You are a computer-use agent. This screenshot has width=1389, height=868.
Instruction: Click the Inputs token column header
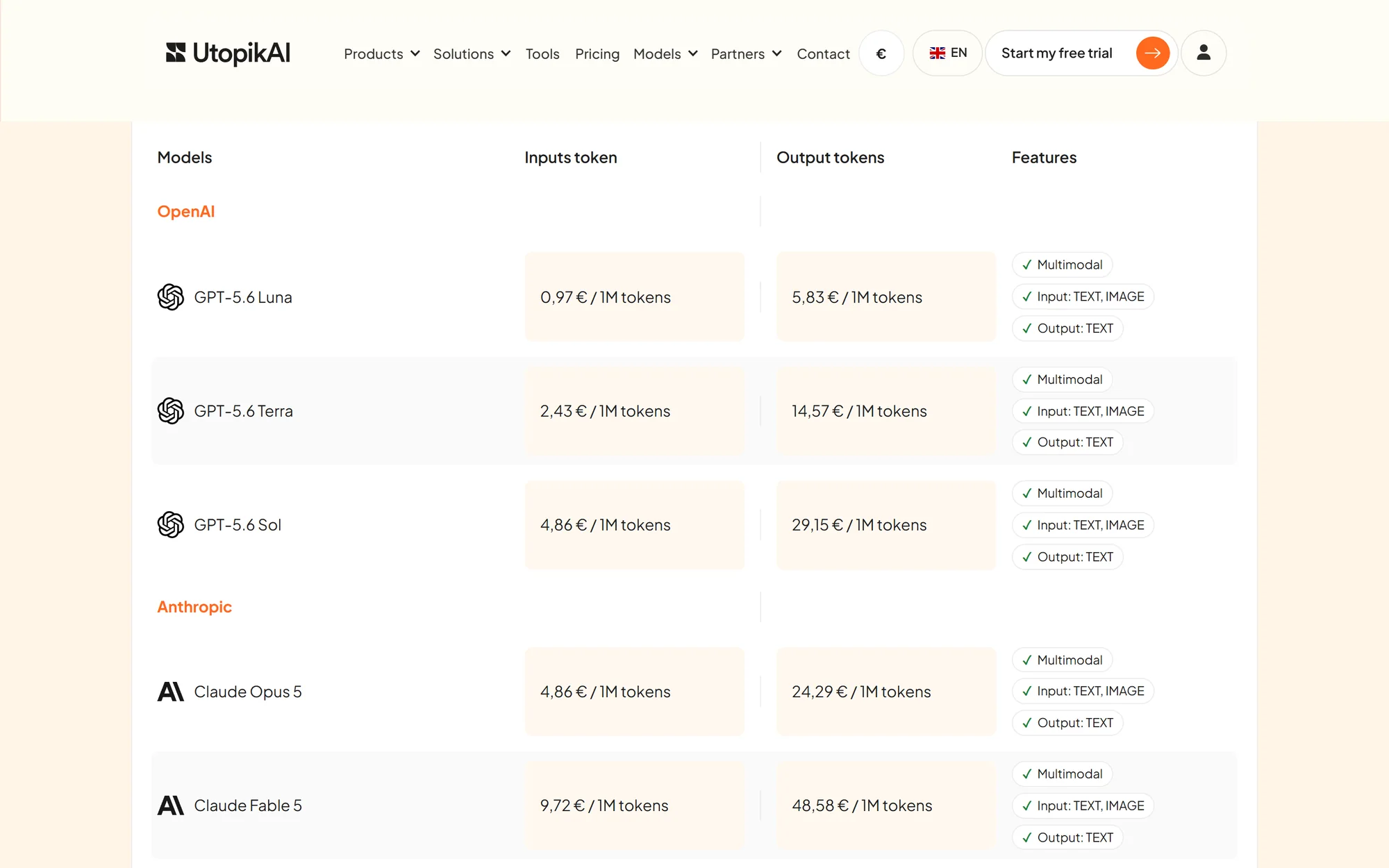(x=571, y=158)
